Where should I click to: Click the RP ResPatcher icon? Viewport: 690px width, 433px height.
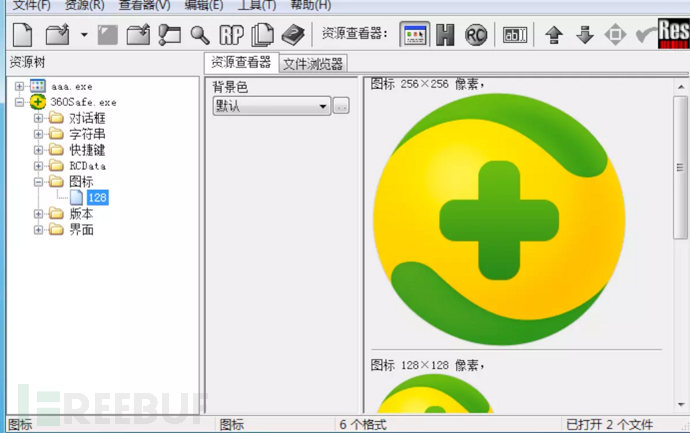(x=231, y=35)
